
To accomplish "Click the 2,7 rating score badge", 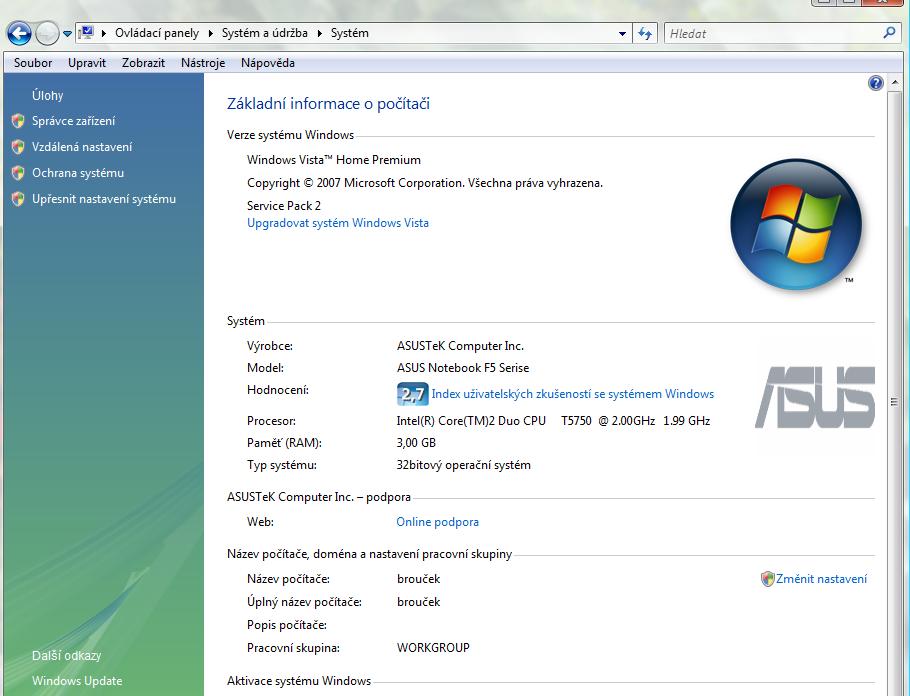I will pyautogui.click(x=413, y=394).
